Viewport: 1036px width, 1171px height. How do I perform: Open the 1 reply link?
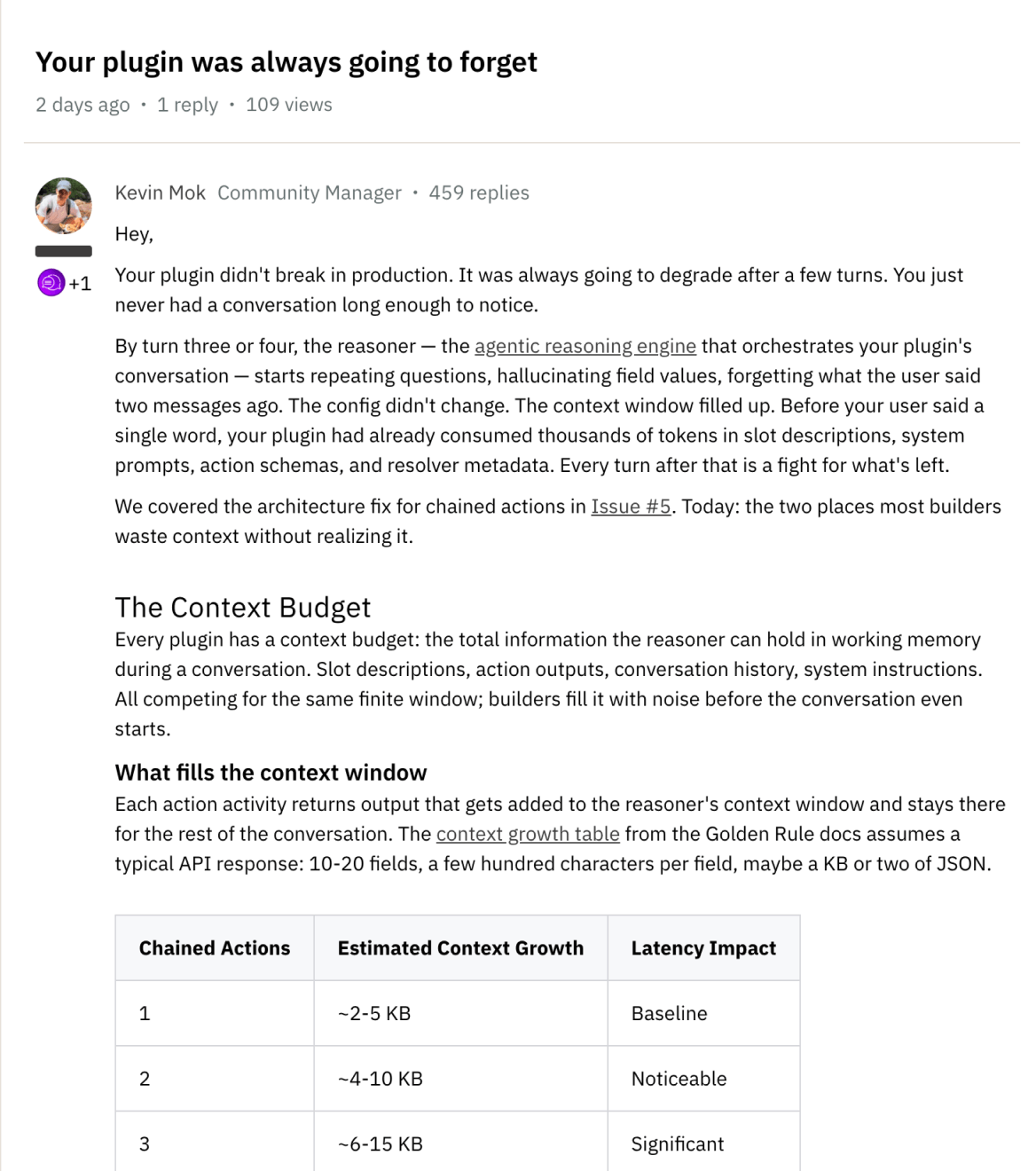[187, 105]
